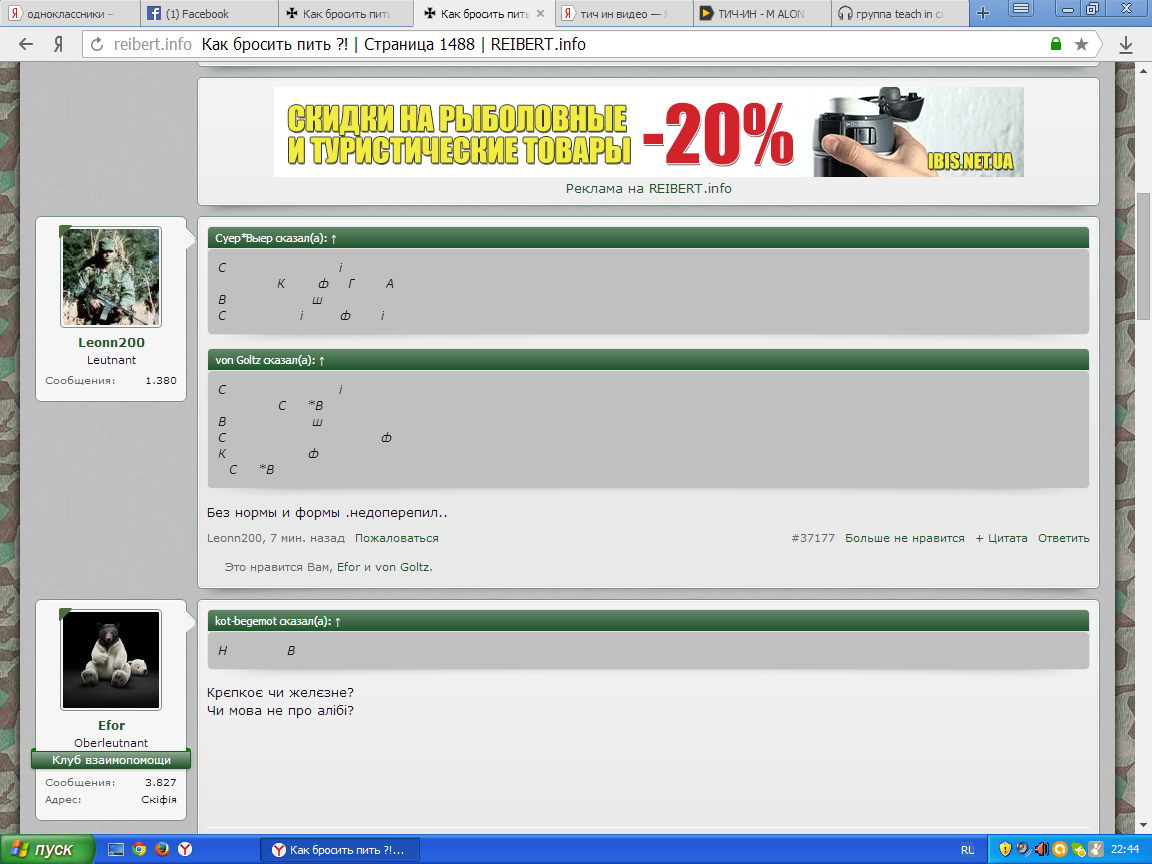Click Efor's address 'Скіфія'
The image size is (1152, 864).
pos(159,799)
